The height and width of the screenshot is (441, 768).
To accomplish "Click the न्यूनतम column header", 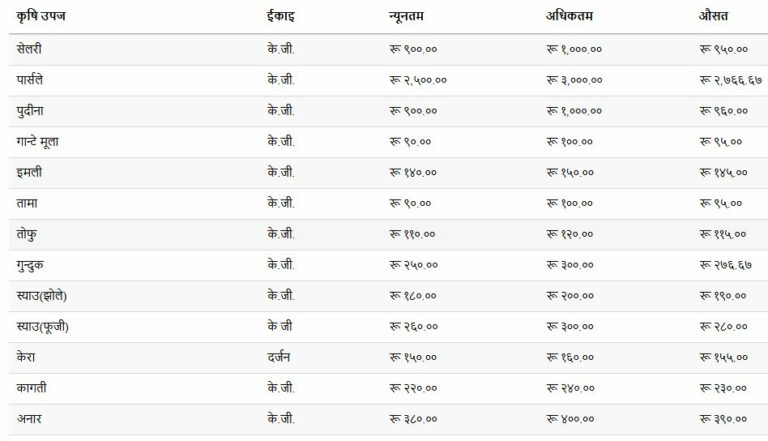I will 406,16.
